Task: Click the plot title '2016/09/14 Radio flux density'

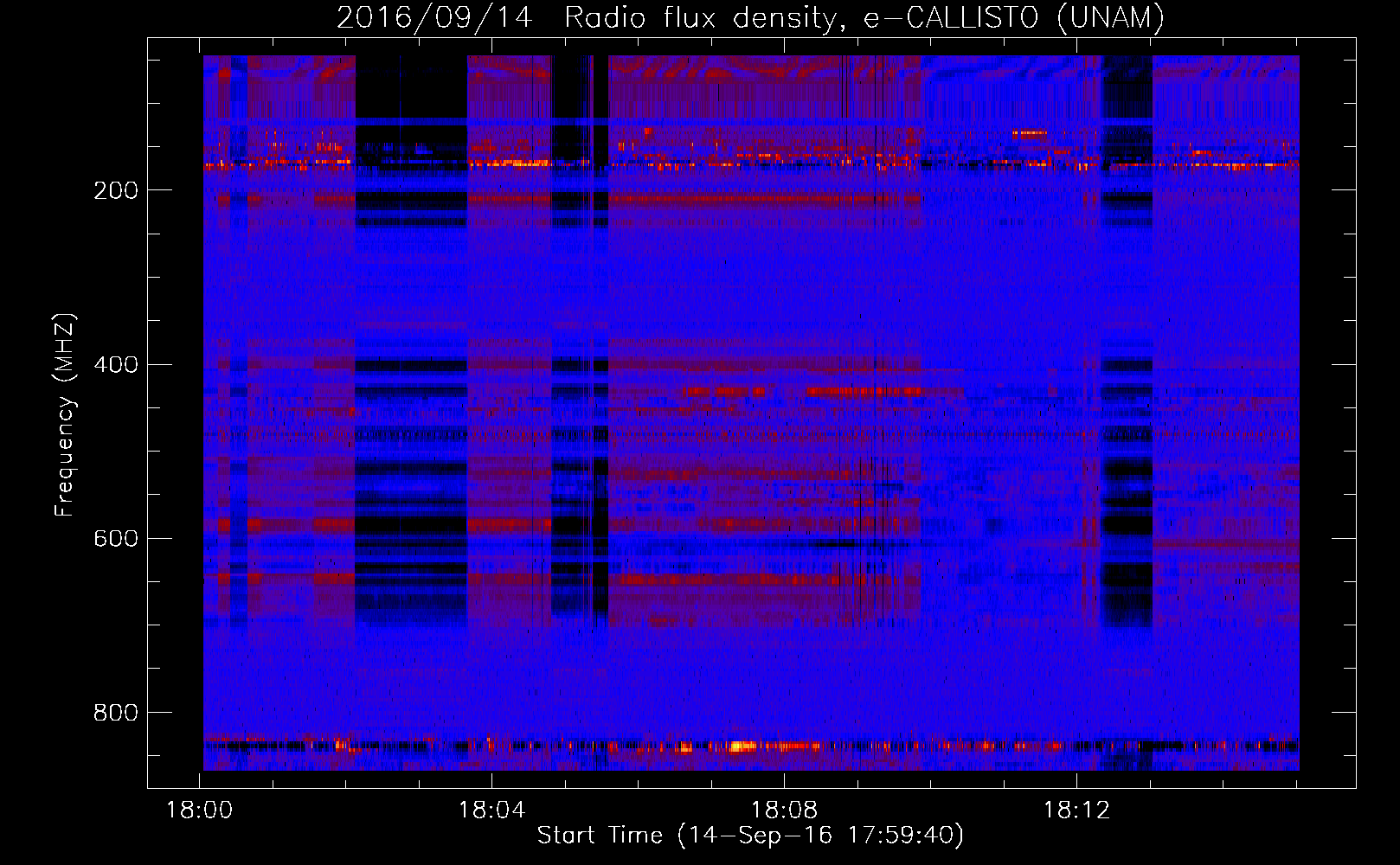Action: pyautogui.click(x=750, y=17)
